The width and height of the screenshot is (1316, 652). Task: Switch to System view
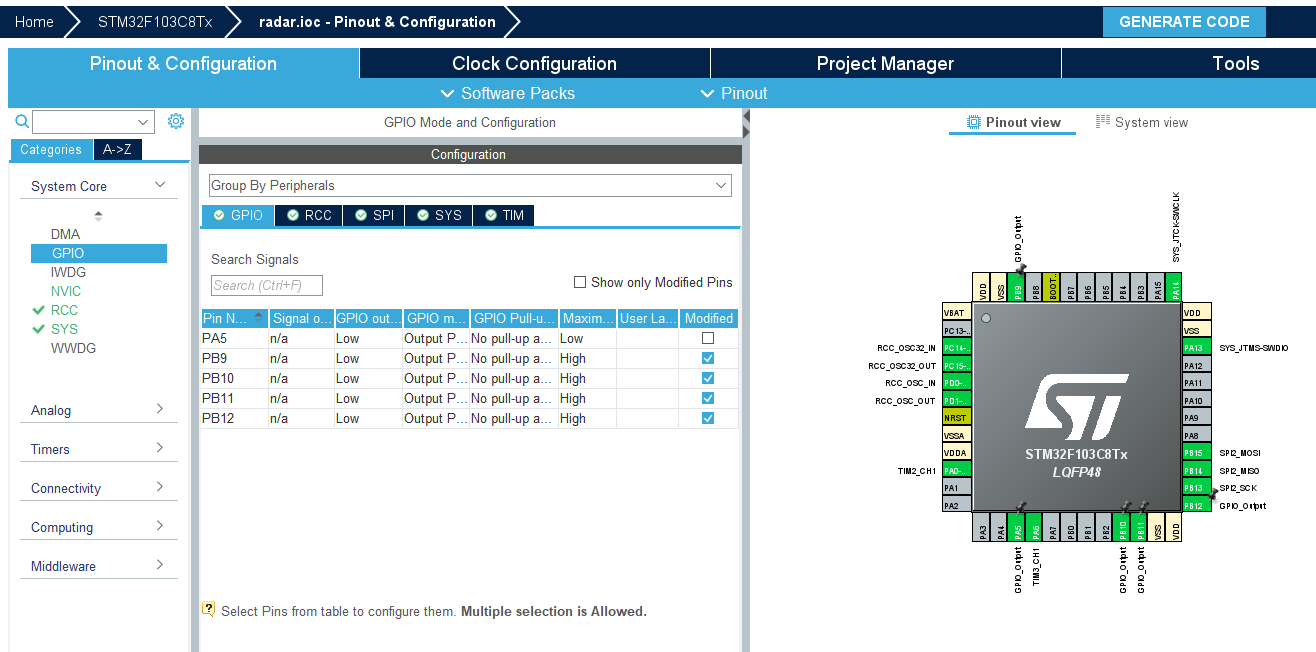tap(1142, 122)
